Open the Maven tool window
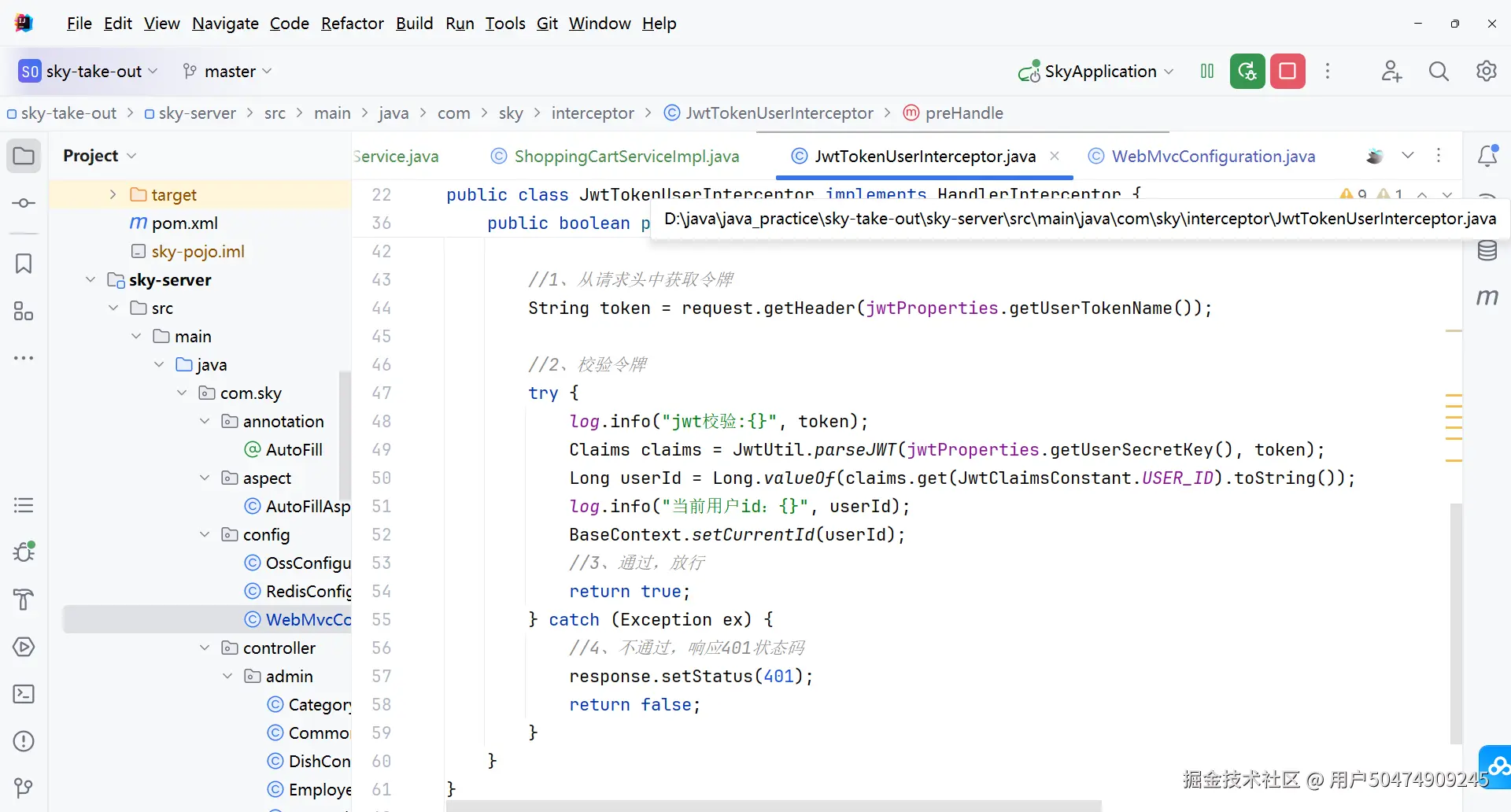This screenshot has width=1511, height=812. [1487, 297]
